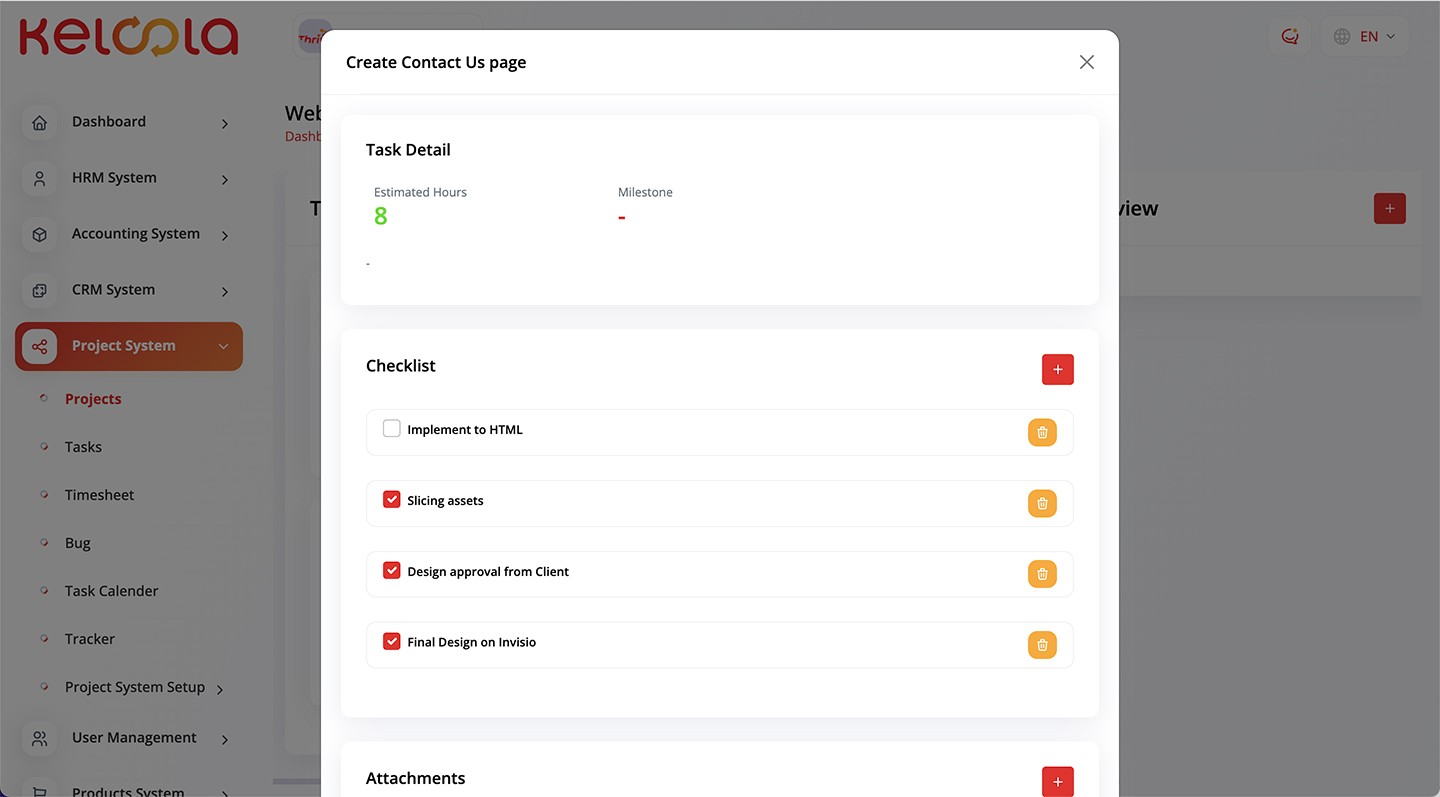
Task: Delete Final Design on Invisio item
Action: click(x=1042, y=645)
